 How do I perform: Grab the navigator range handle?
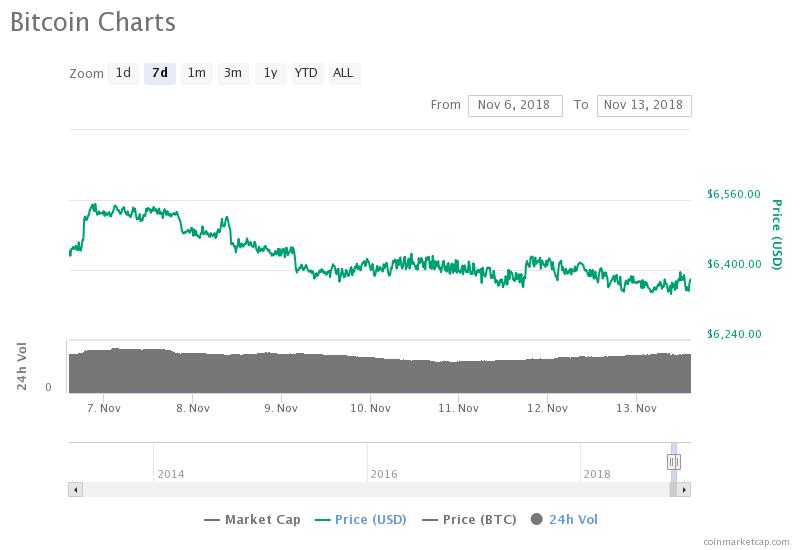pos(673,462)
